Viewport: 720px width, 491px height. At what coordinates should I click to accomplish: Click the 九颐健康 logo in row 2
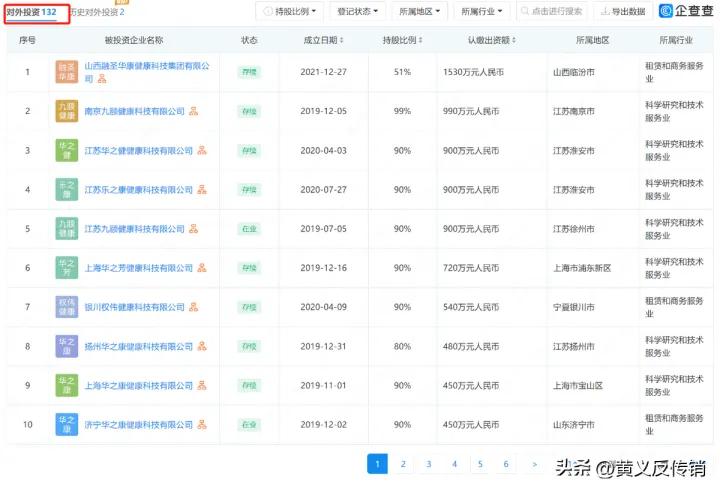click(x=66, y=111)
